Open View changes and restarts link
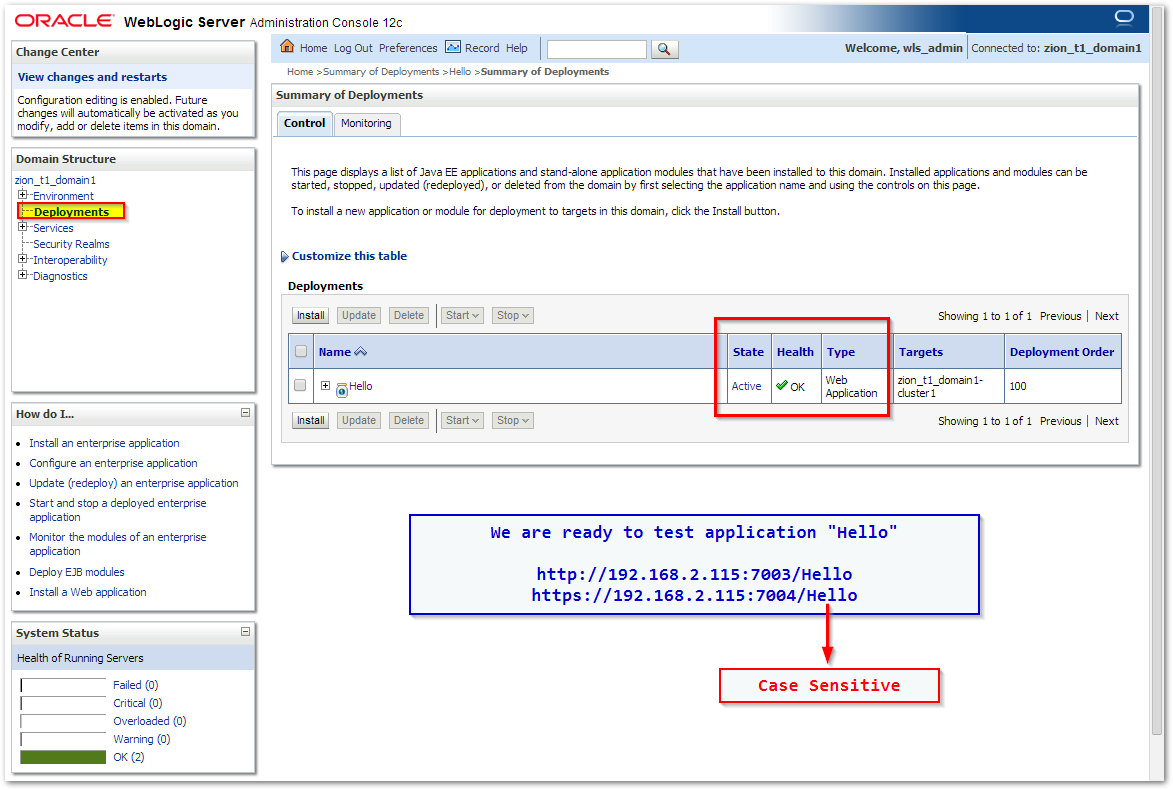This screenshot has height=790, width=1173. pos(92,77)
